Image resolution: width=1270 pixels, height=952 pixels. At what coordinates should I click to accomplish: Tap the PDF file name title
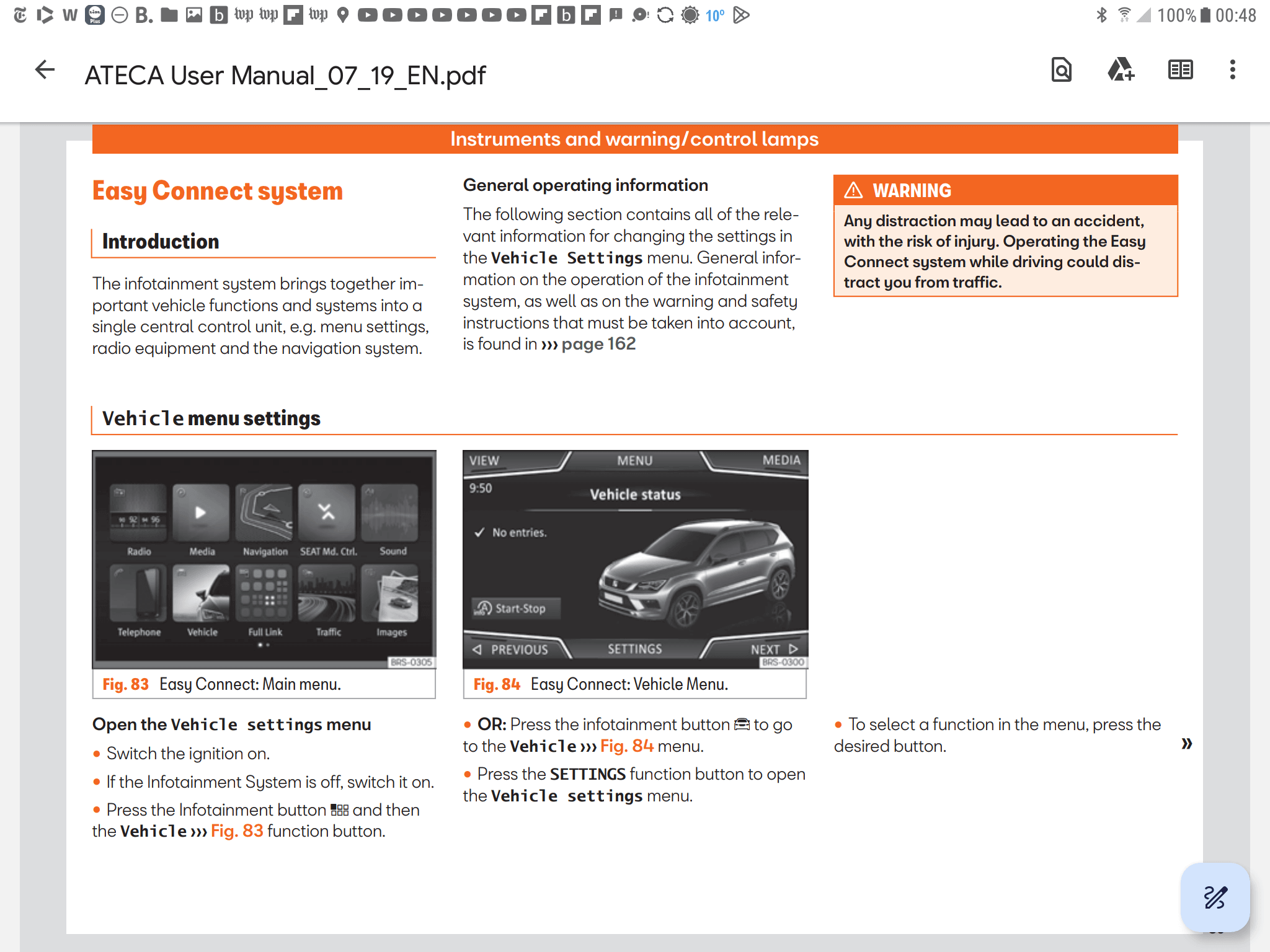coord(285,76)
